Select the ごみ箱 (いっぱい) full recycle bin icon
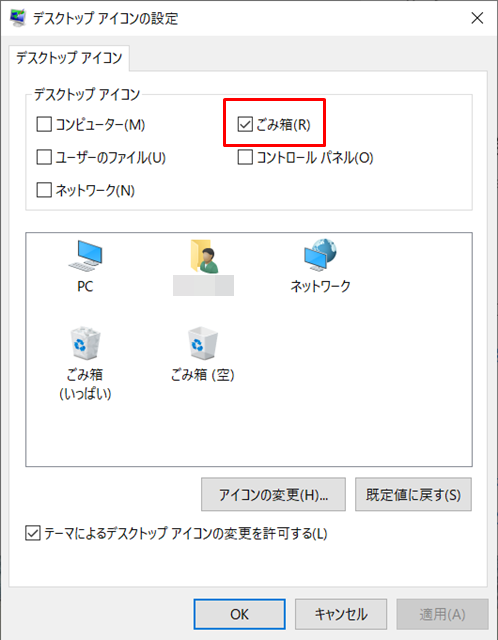The image size is (498, 640). point(85,343)
